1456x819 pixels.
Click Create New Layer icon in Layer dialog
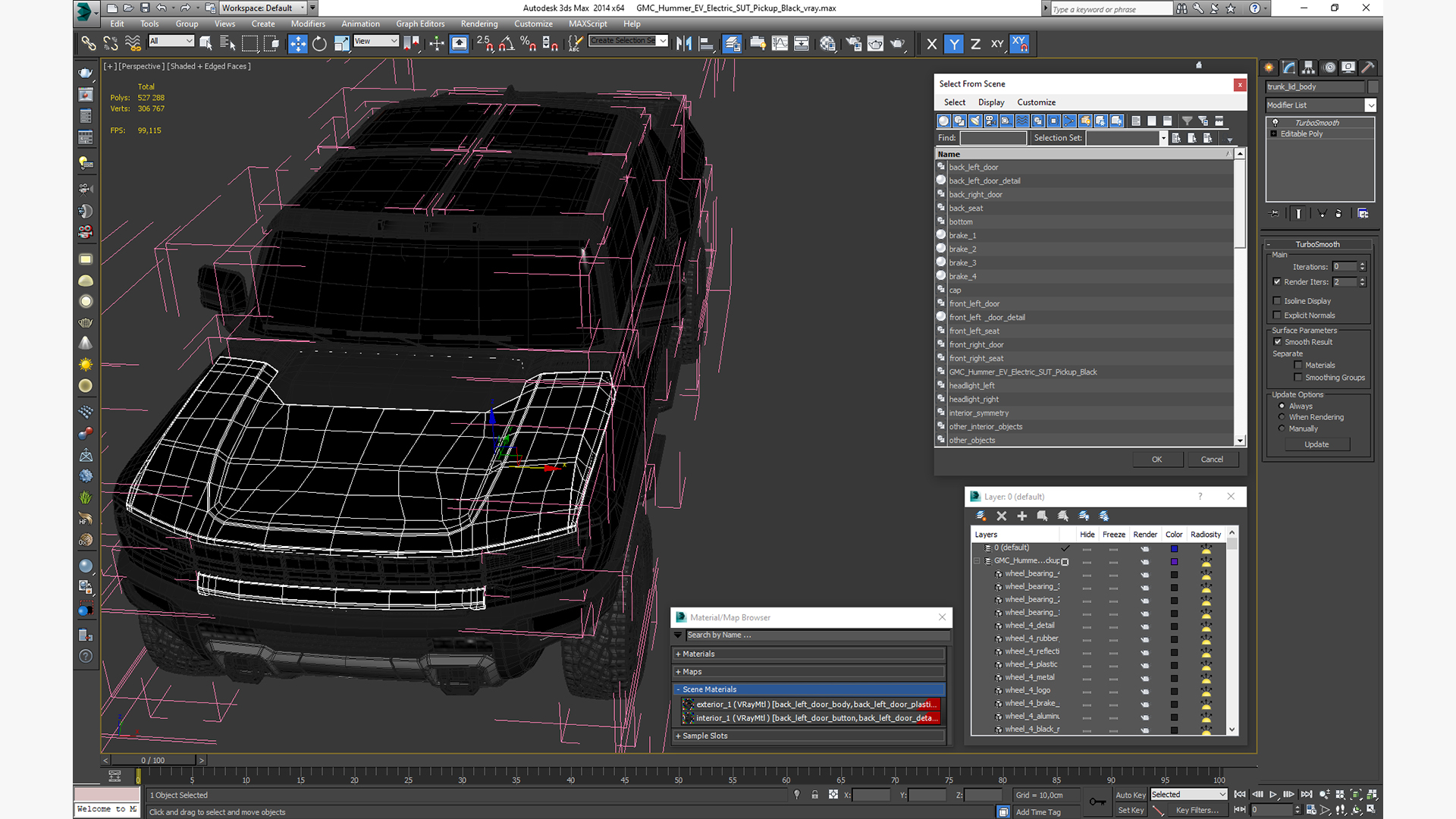(x=981, y=516)
